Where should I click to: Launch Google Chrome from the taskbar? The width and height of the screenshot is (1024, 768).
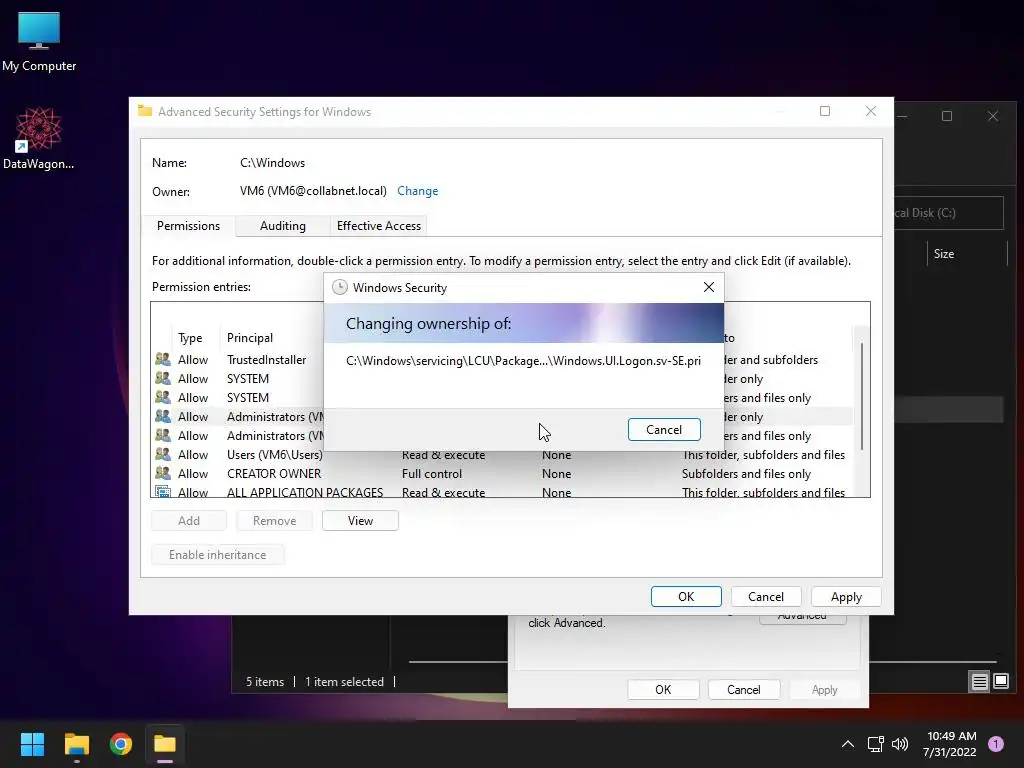tap(121, 744)
